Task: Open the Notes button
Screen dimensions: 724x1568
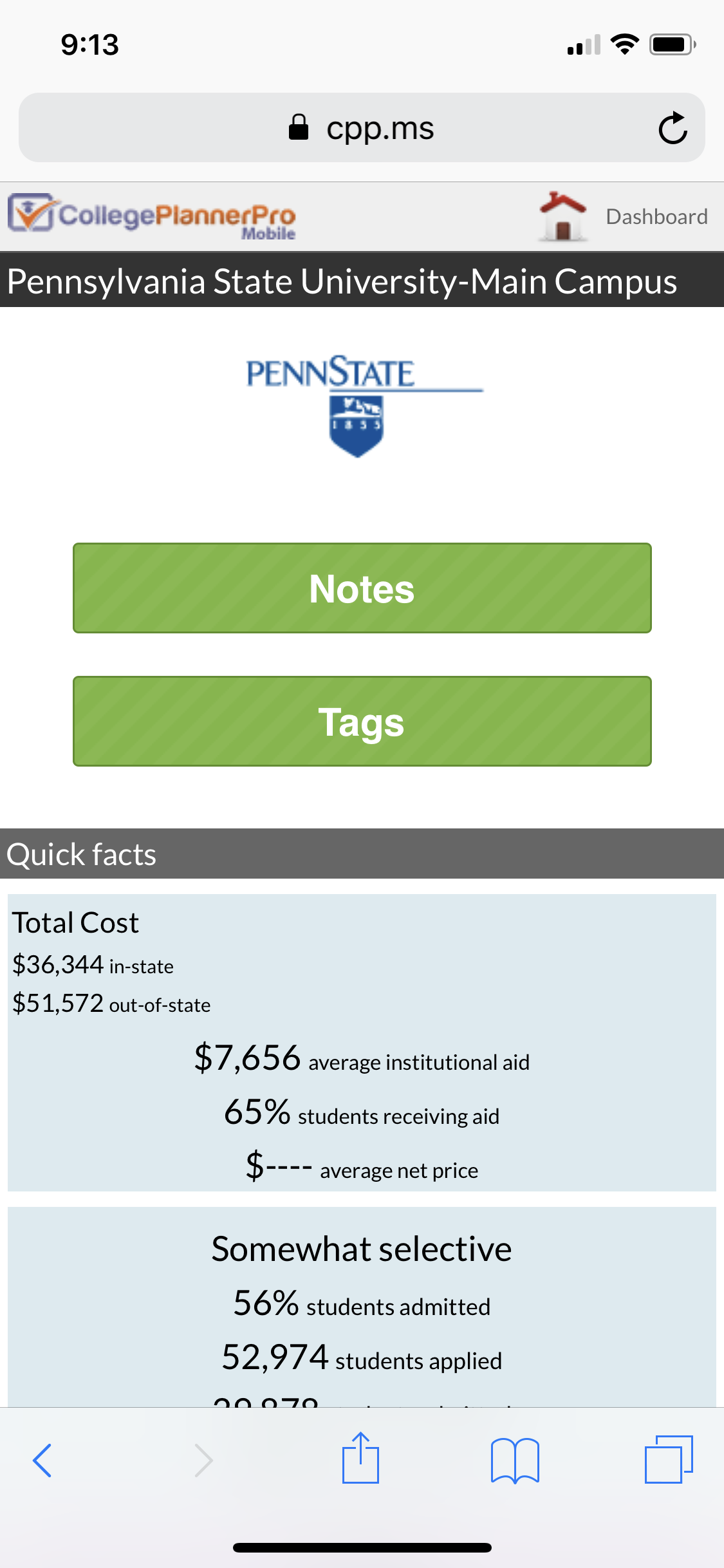Action: point(362,588)
